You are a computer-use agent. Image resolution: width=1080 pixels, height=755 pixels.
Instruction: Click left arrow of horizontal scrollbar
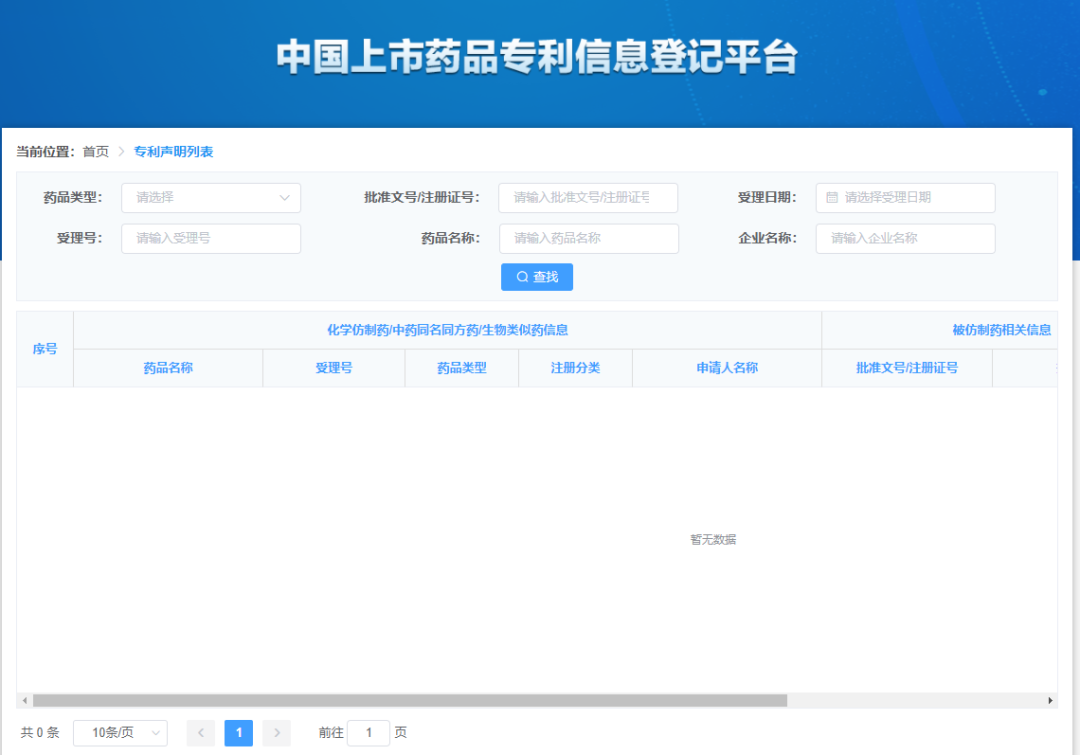[x=24, y=701]
